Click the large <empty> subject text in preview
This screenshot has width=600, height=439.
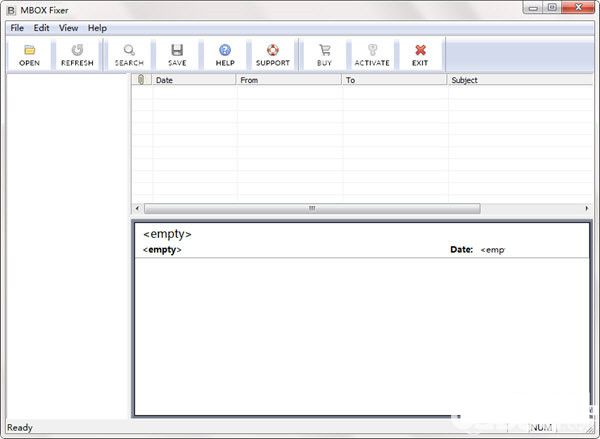click(167, 234)
